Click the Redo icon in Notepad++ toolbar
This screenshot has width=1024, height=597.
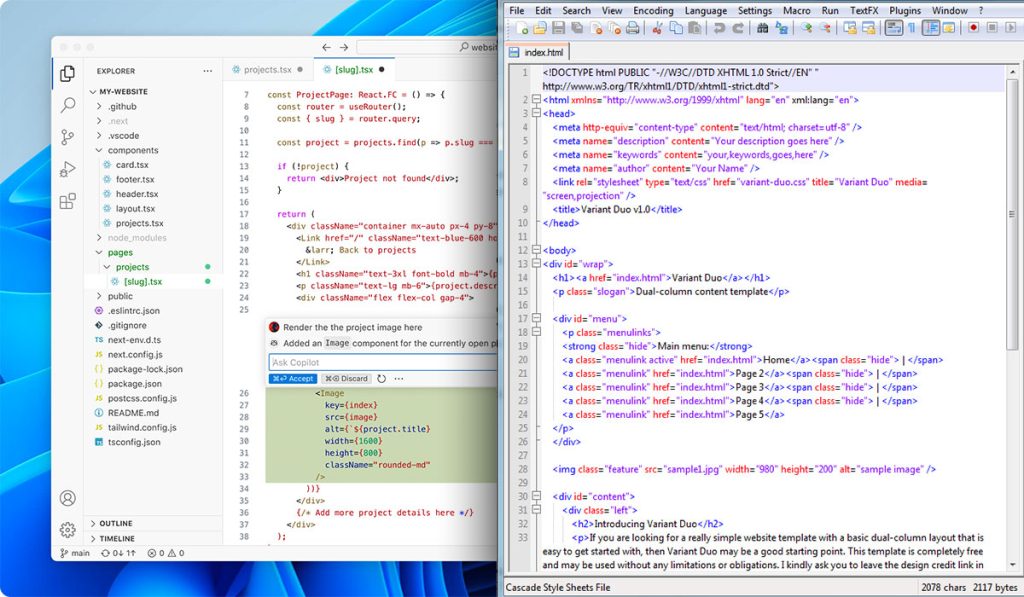[x=738, y=27]
